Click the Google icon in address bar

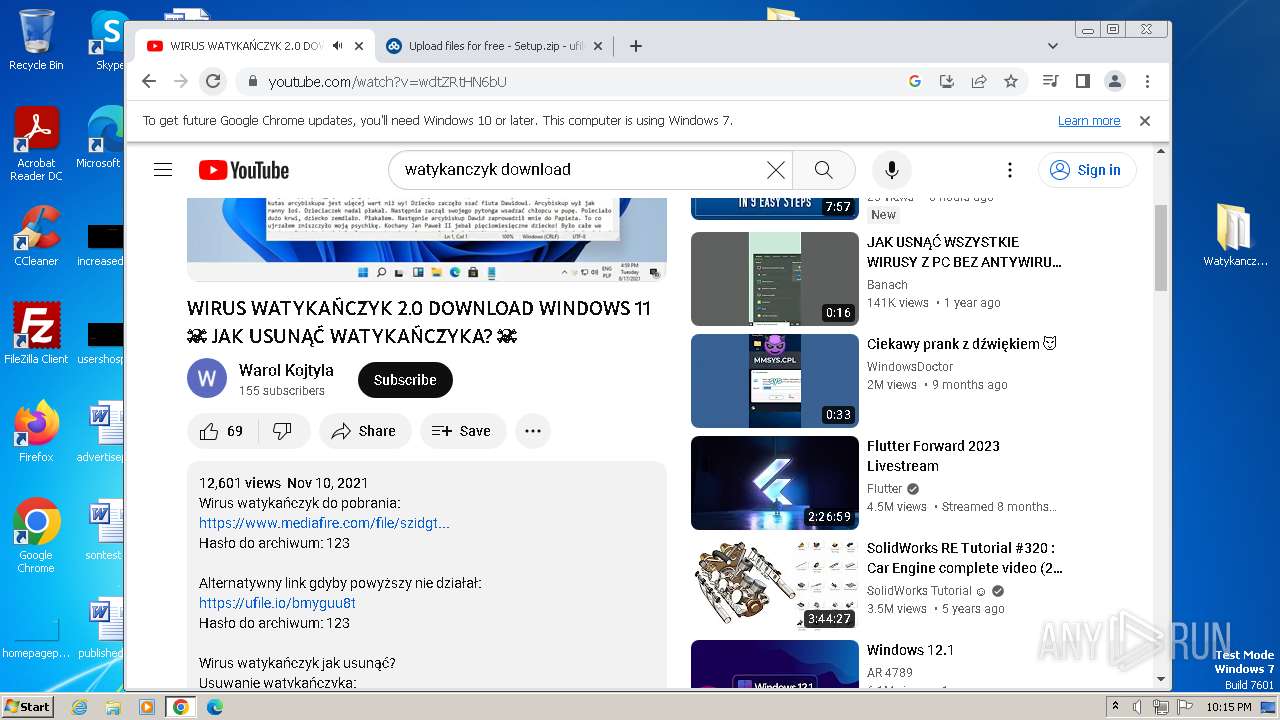[914, 81]
